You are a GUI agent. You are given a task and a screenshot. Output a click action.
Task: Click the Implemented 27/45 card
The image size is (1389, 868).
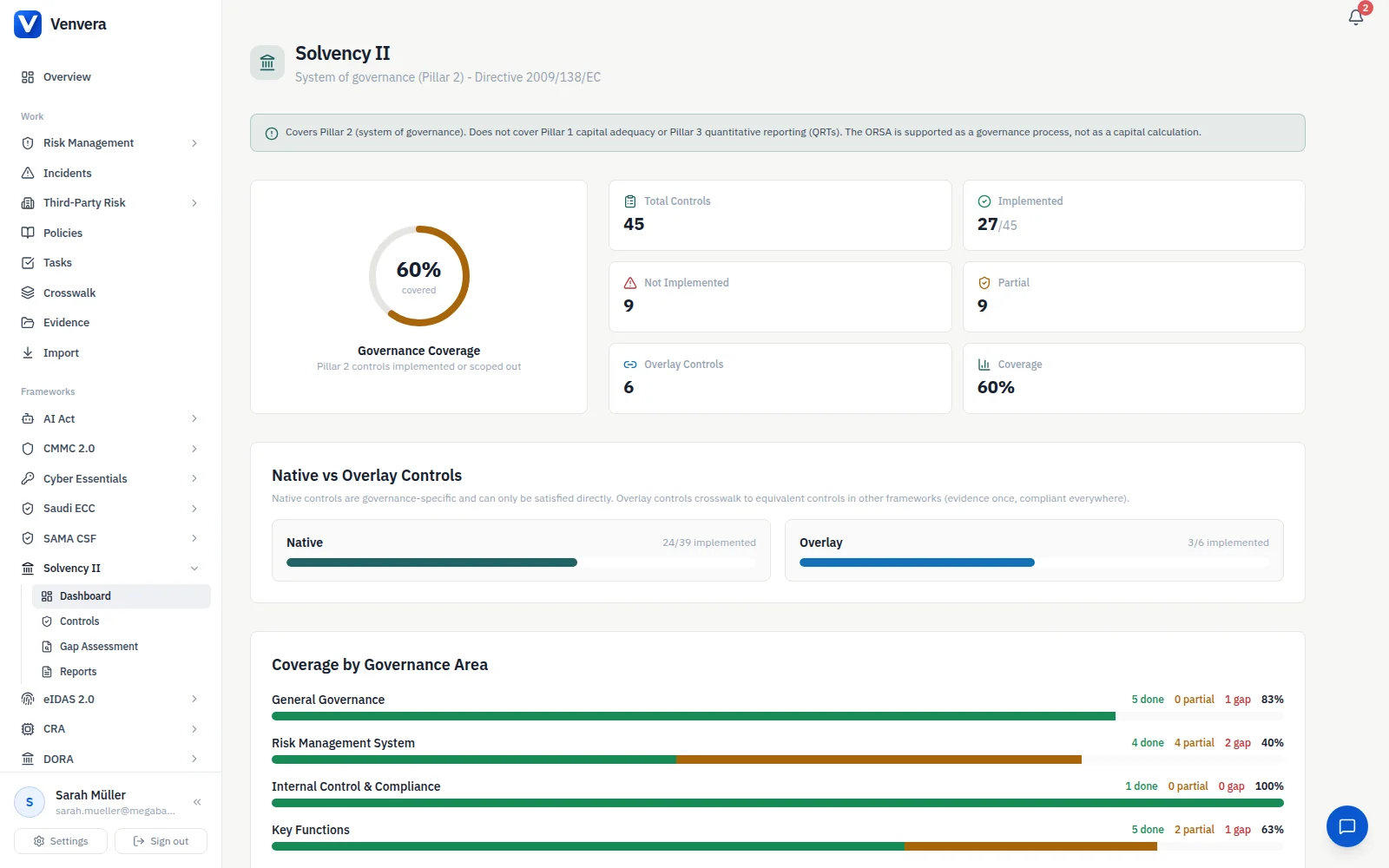tap(1134, 215)
